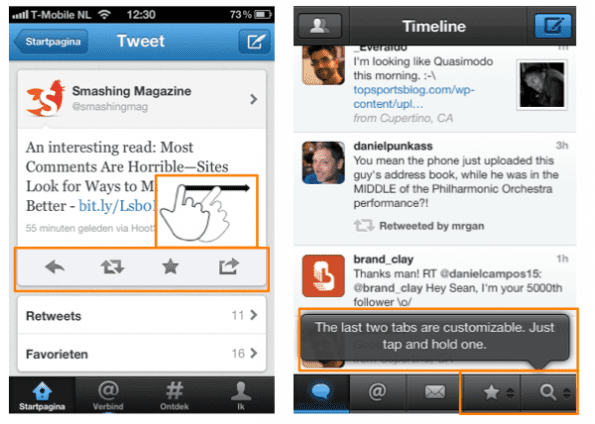This screenshot has width=595, height=424.
Task: Switch to the Verbind tab
Action: coord(108,395)
